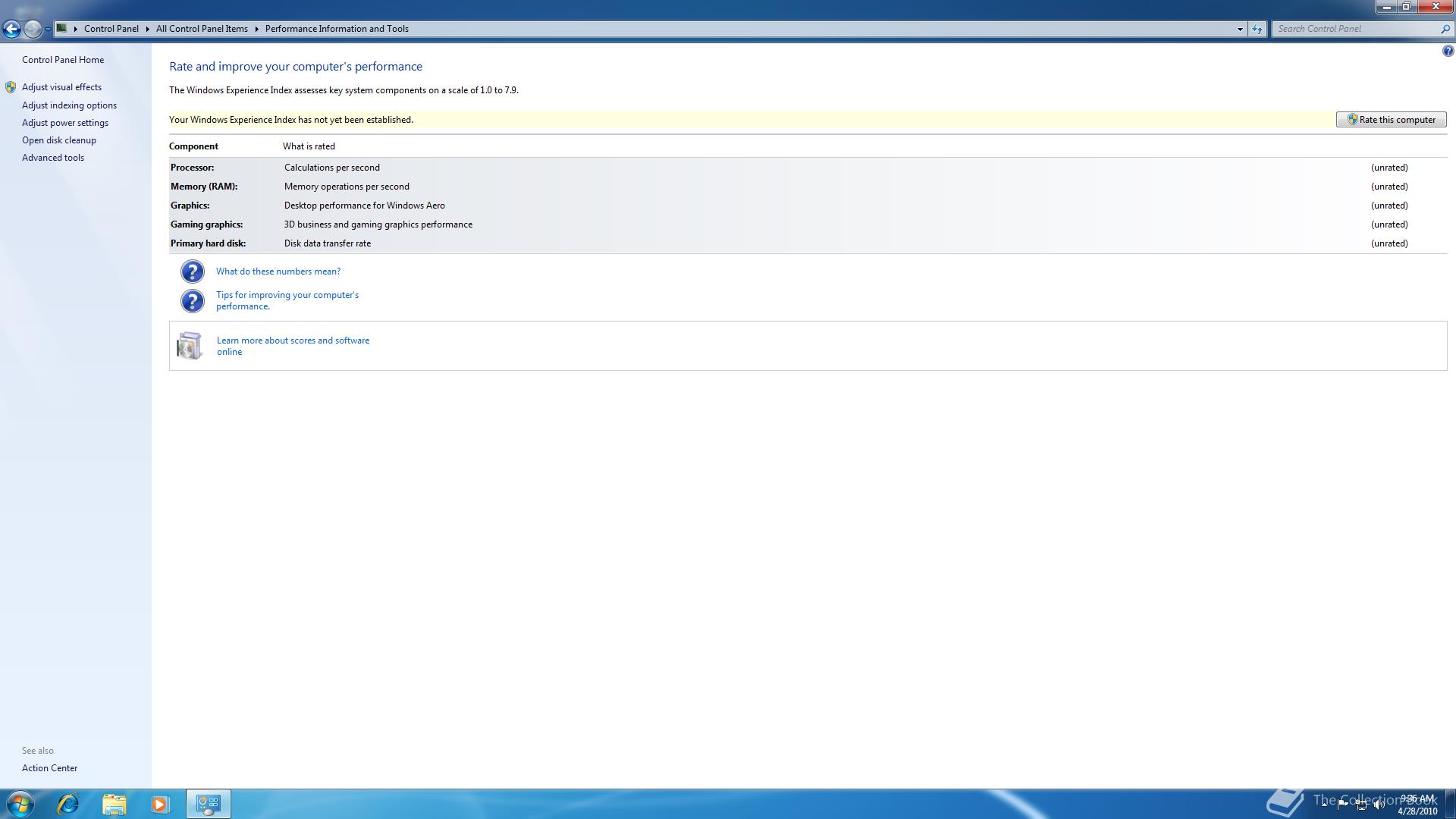The height and width of the screenshot is (819, 1456).
Task: Click the Refresh button in address bar
Action: pyautogui.click(x=1257, y=29)
